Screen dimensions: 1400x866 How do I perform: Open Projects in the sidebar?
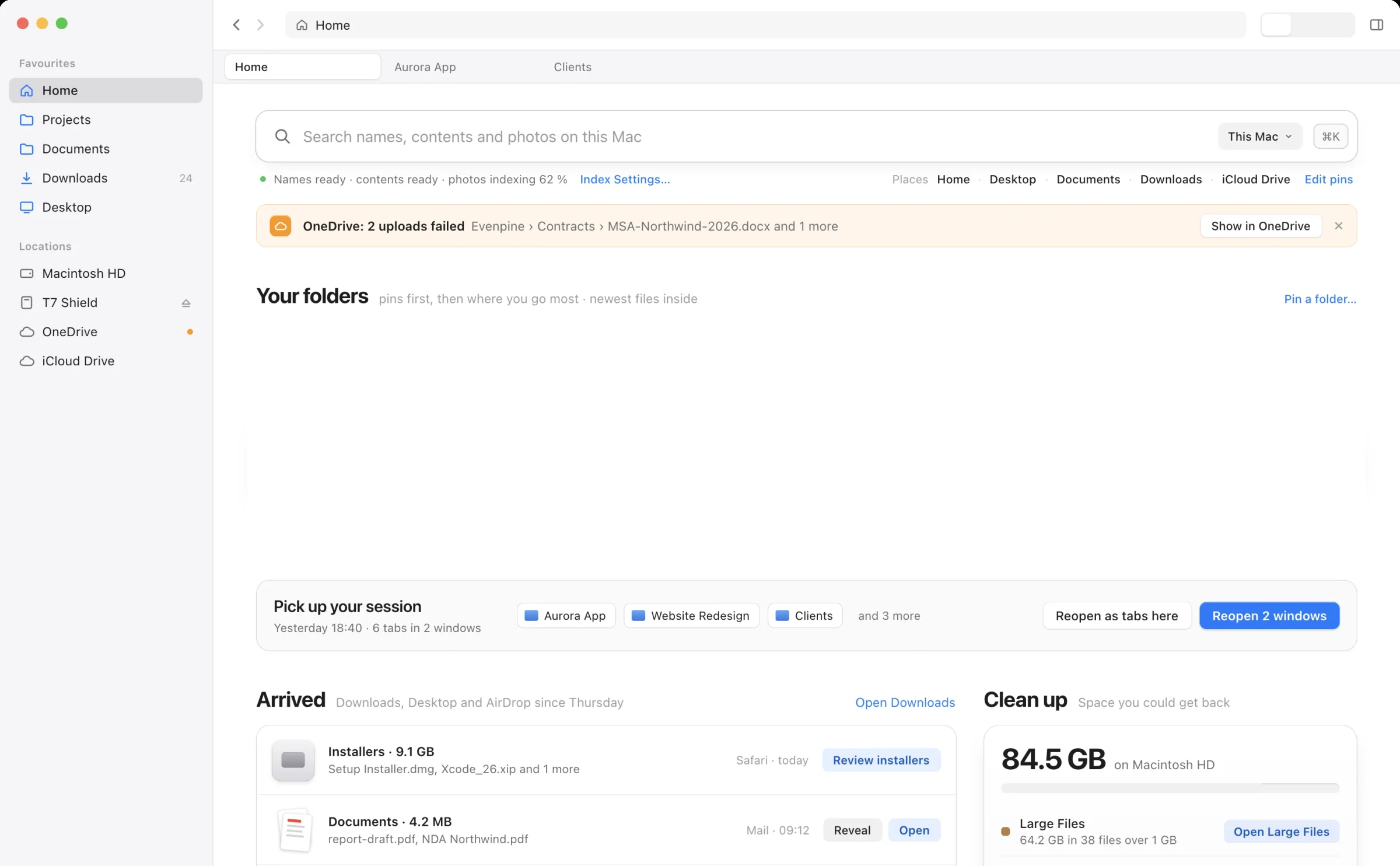coord(106,120)
